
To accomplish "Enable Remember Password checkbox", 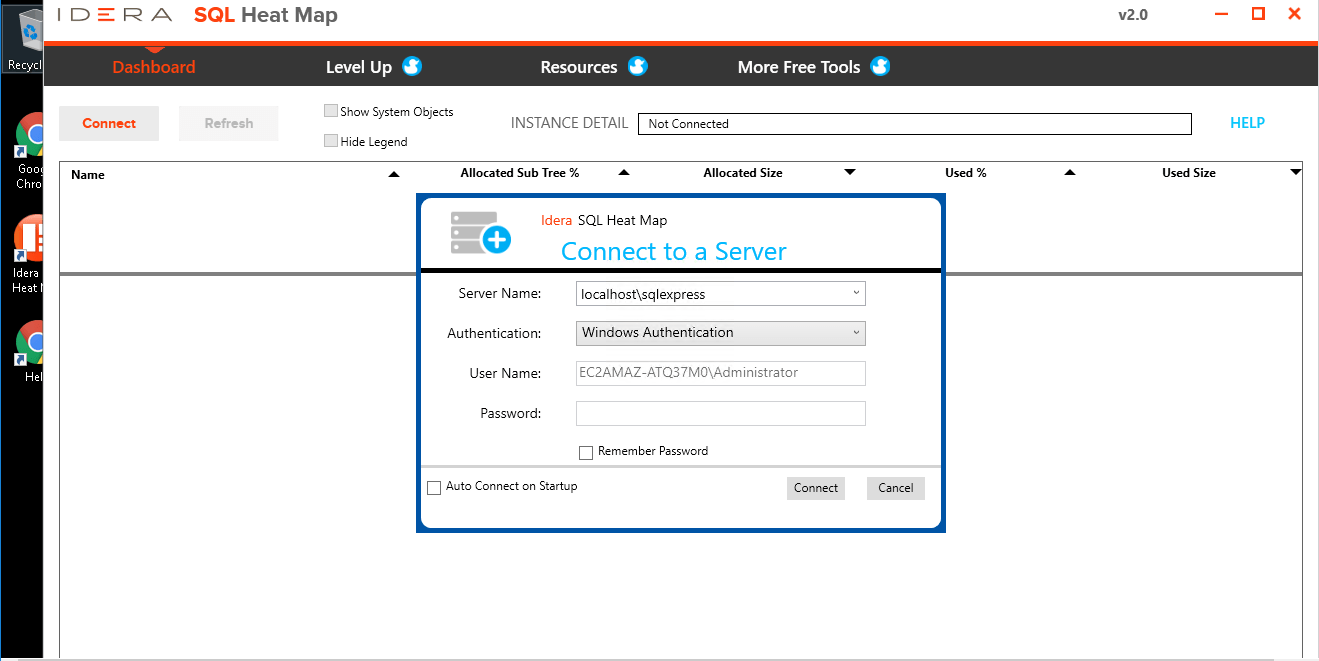I will (x=586, y=453).
